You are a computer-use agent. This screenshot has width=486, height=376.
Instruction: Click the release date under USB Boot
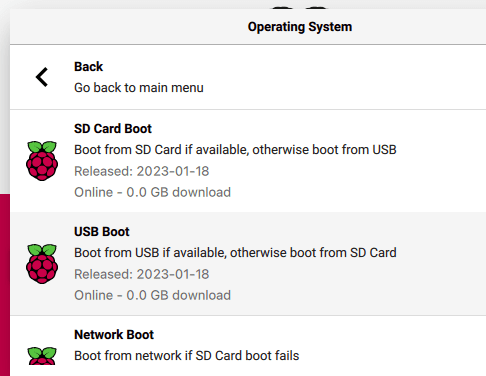point(142,274)
